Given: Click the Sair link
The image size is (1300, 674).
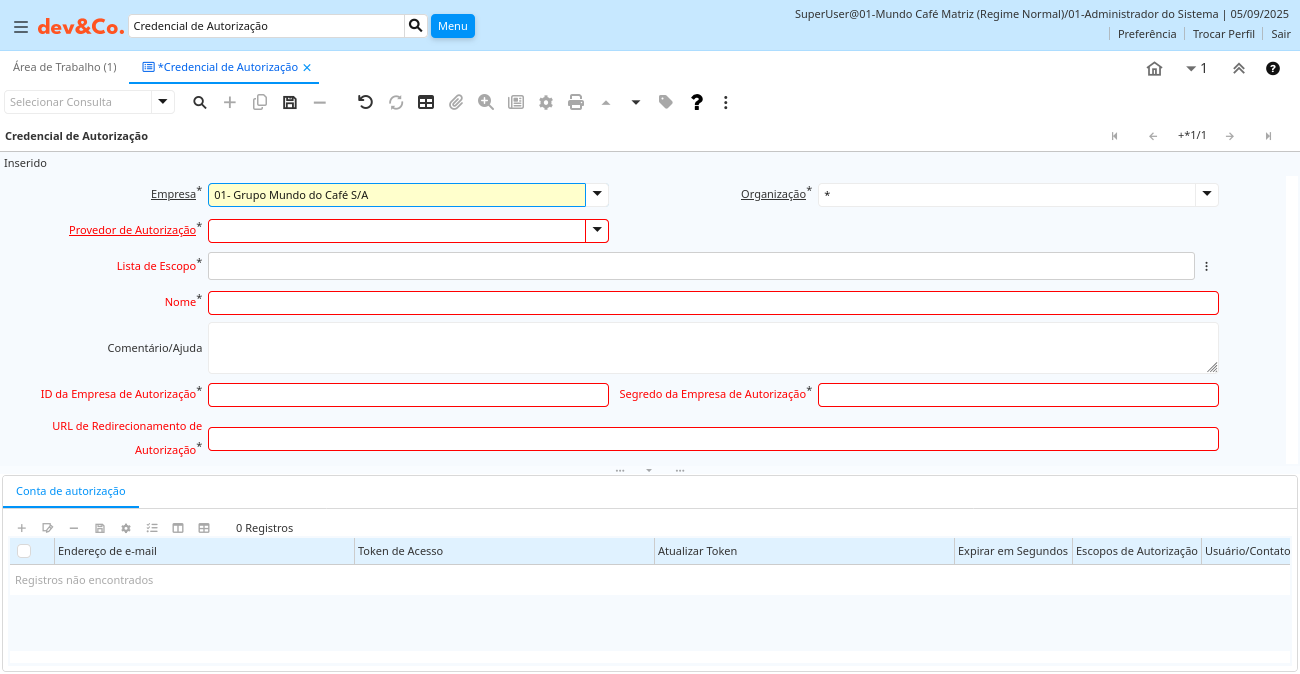Looking at the screenshot, I should pyautogui.click(x=1281, y=34).
